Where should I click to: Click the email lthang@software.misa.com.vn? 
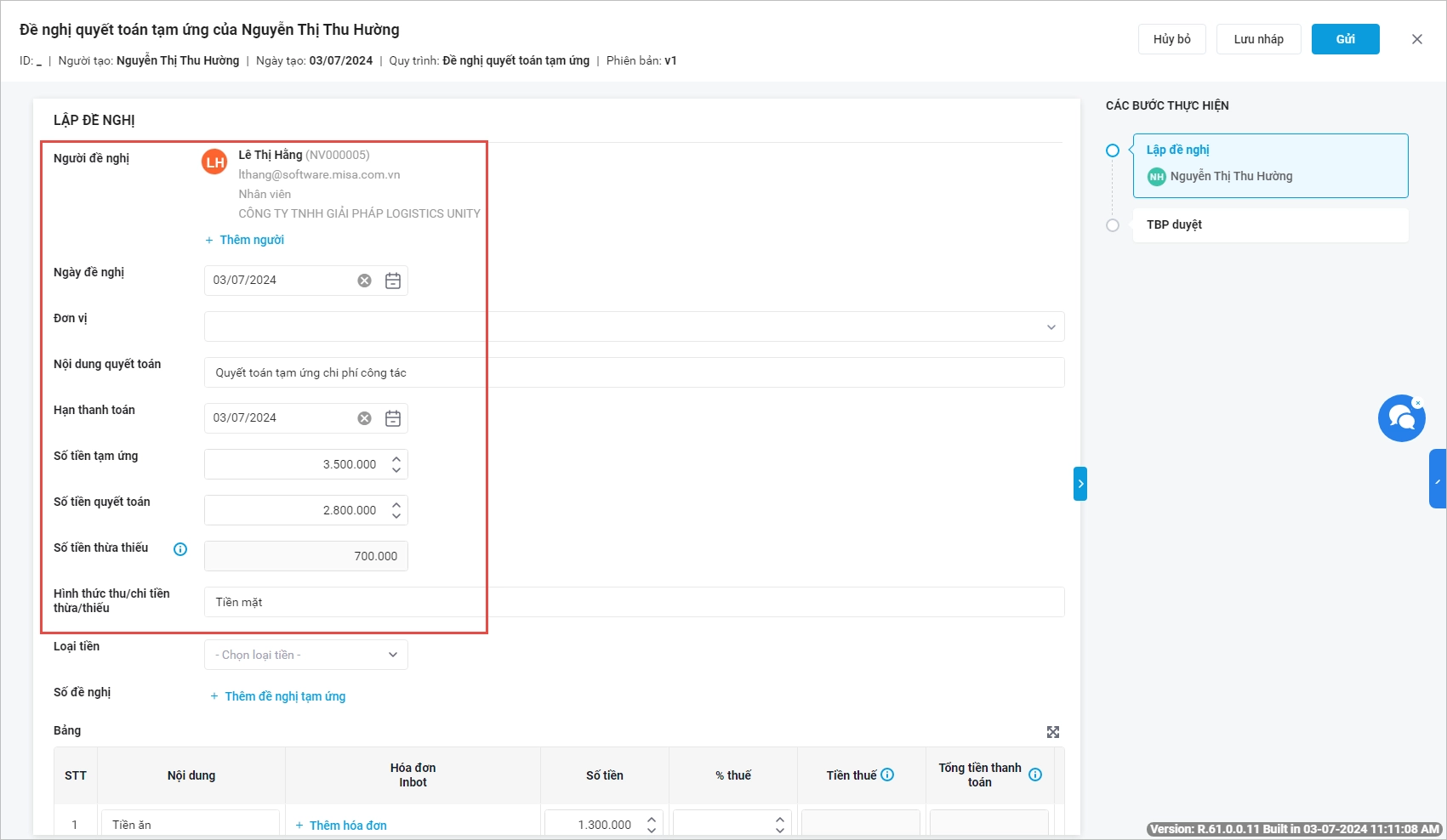(319, 174)
